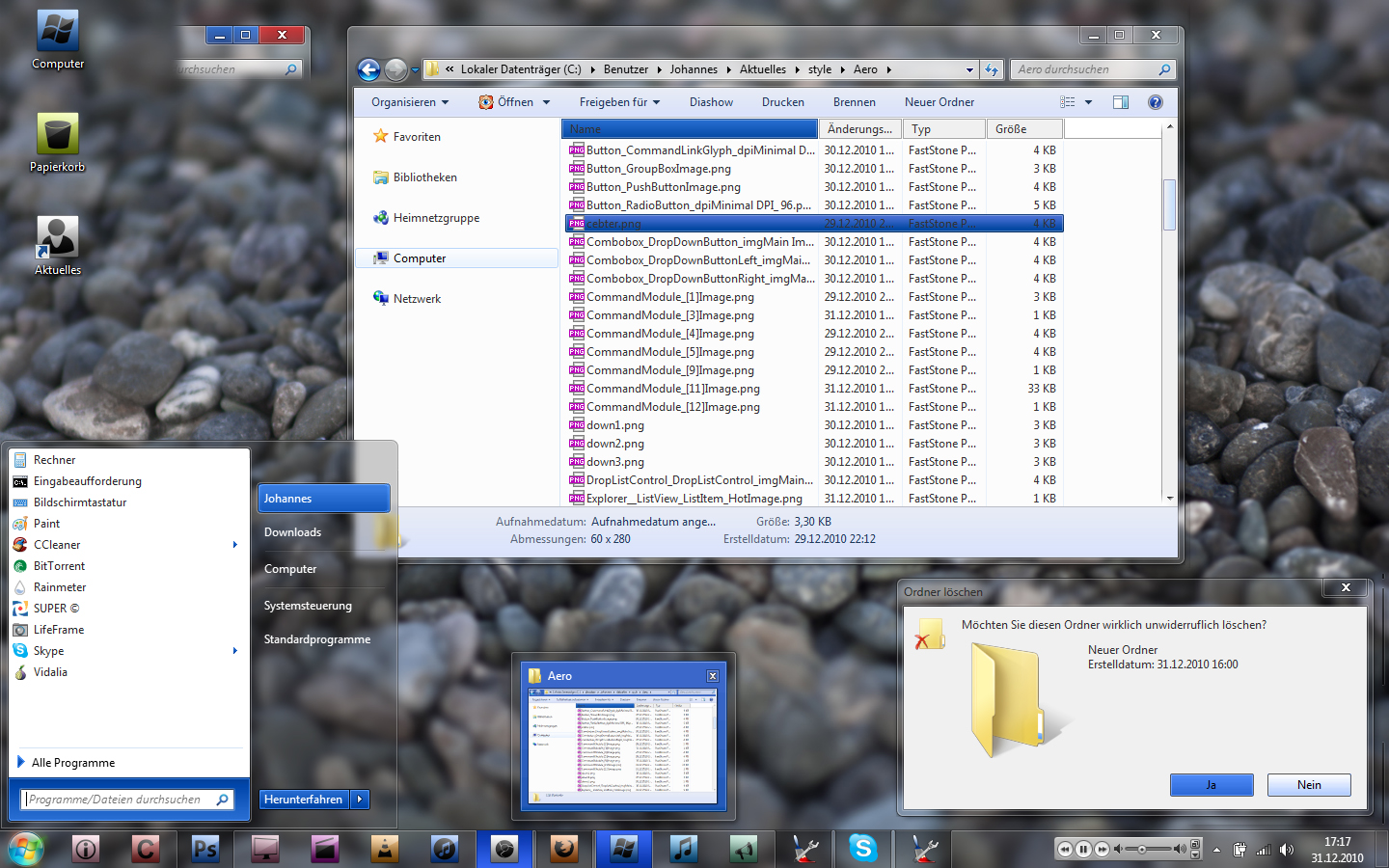Open the address bar history dropdown
This screenshot has height=868, width=1389.
[969, 69]
